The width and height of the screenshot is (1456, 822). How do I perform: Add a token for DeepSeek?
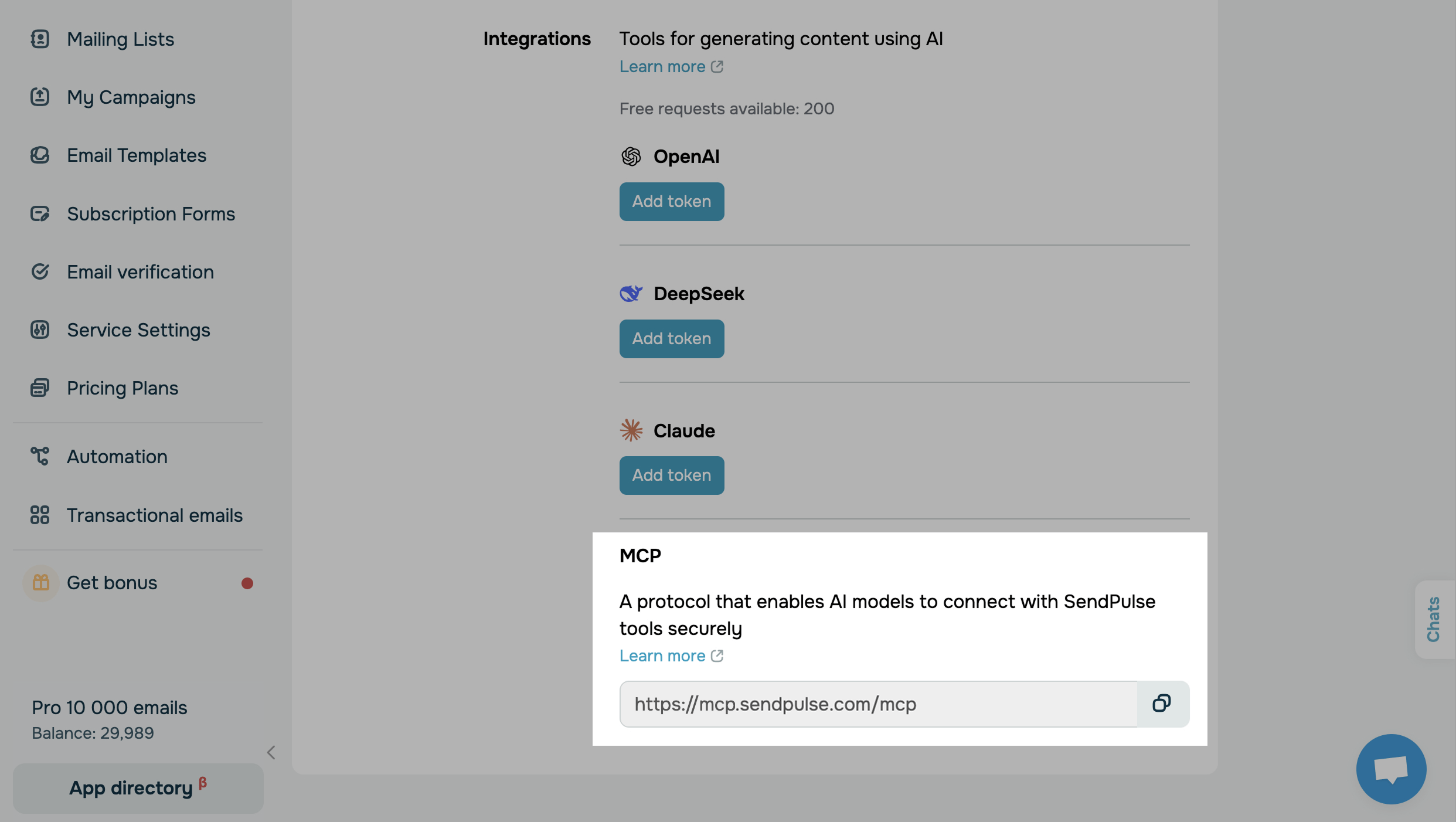click(671, 339)
